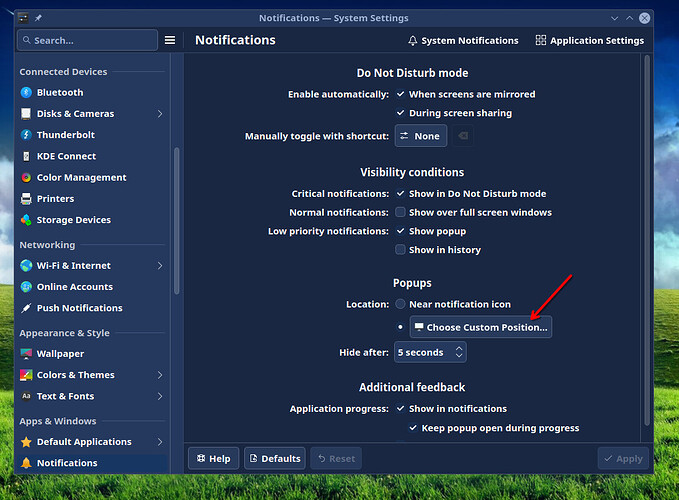Set shortcut using the "None" button
The height and width of the screenshot is (500, 679).
pos(420,136)
